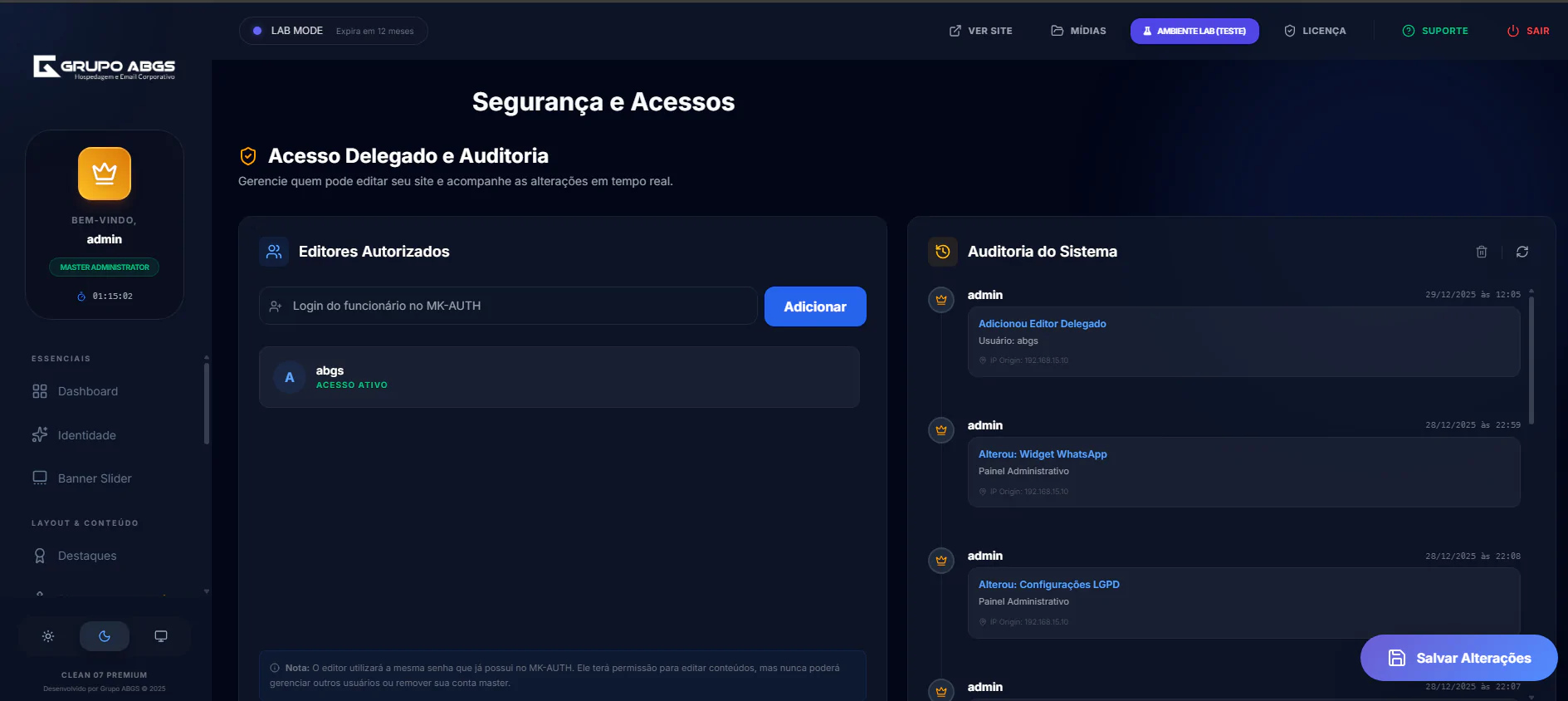
Task: Open Ver Site link in top bar
Action: [981, 31]
